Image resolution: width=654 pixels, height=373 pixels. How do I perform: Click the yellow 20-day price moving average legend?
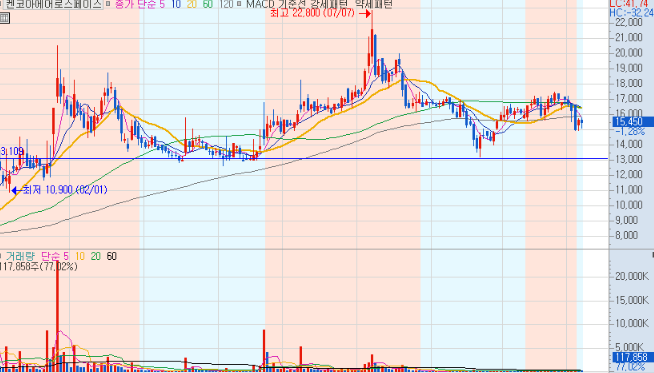(192, 4)
